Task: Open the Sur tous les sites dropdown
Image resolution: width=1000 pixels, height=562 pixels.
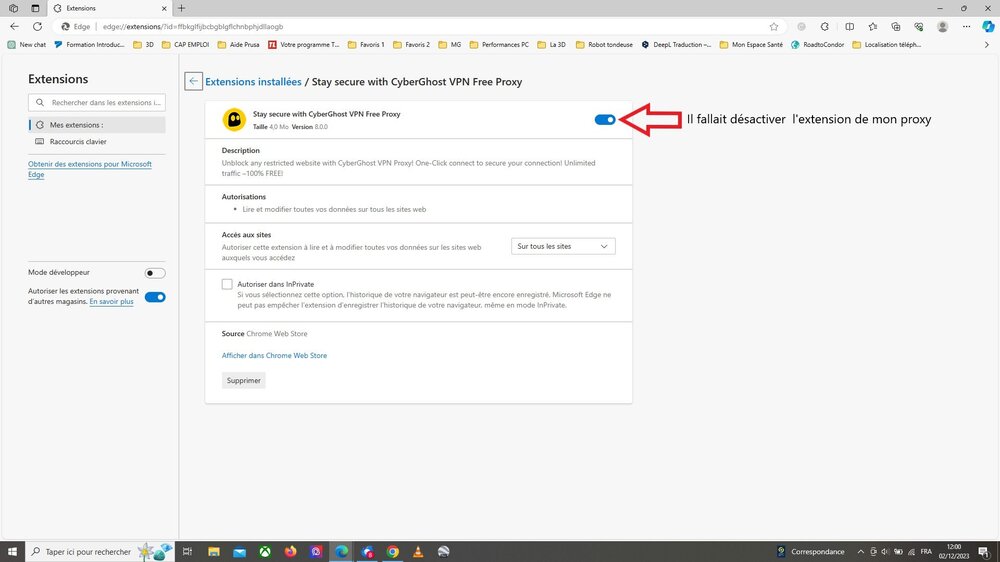Action: click(563, 246)
